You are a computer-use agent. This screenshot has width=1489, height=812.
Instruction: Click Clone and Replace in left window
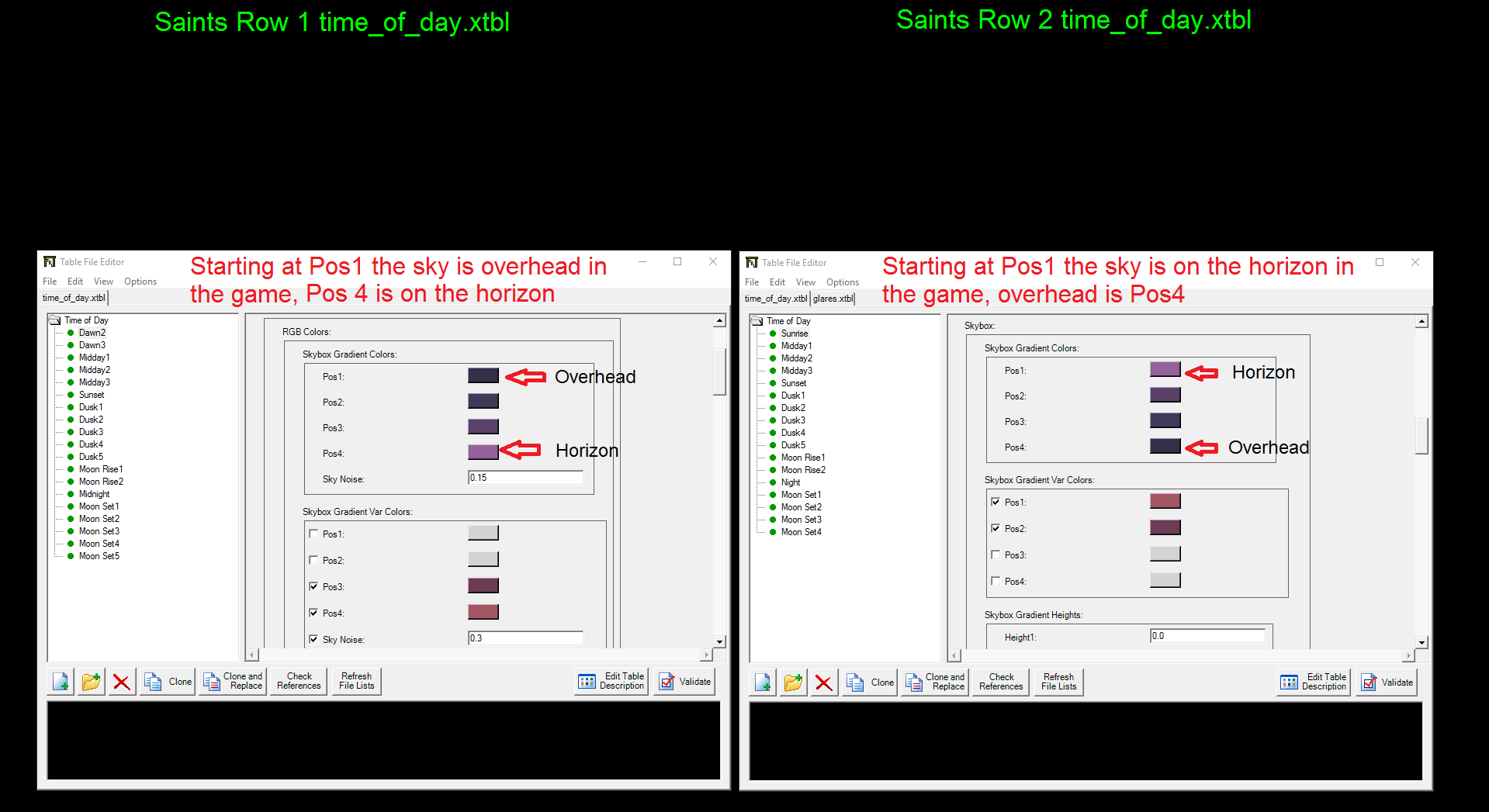pos(233,682)
